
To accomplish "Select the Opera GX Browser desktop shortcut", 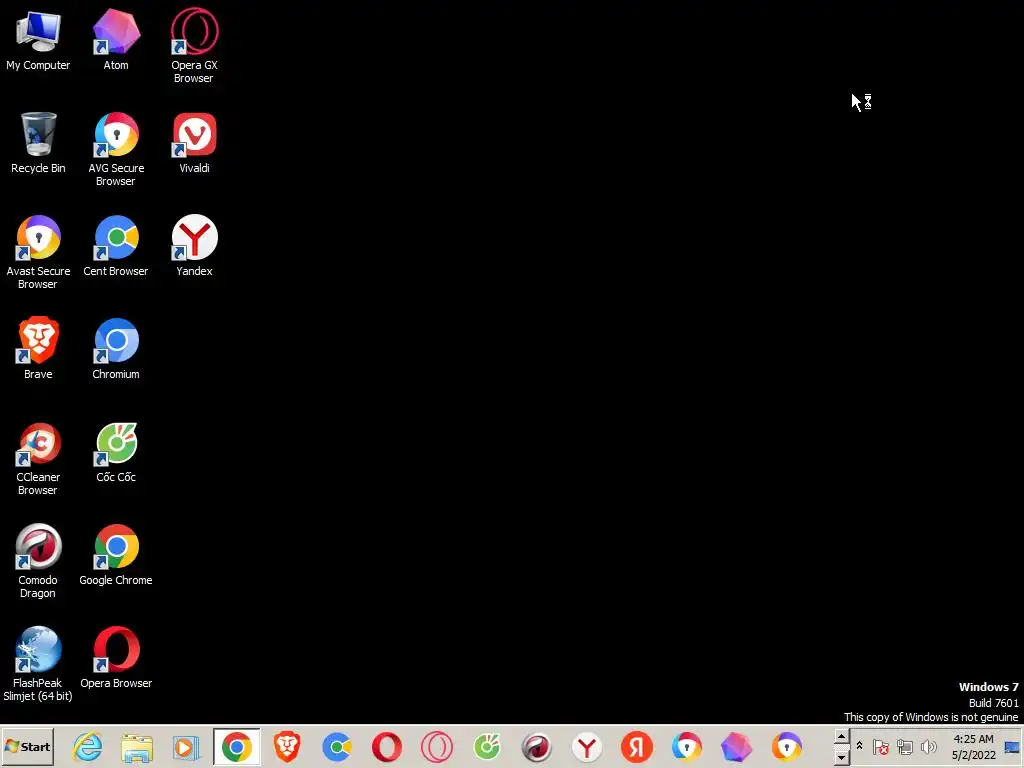I will click(x=194, y=46).
